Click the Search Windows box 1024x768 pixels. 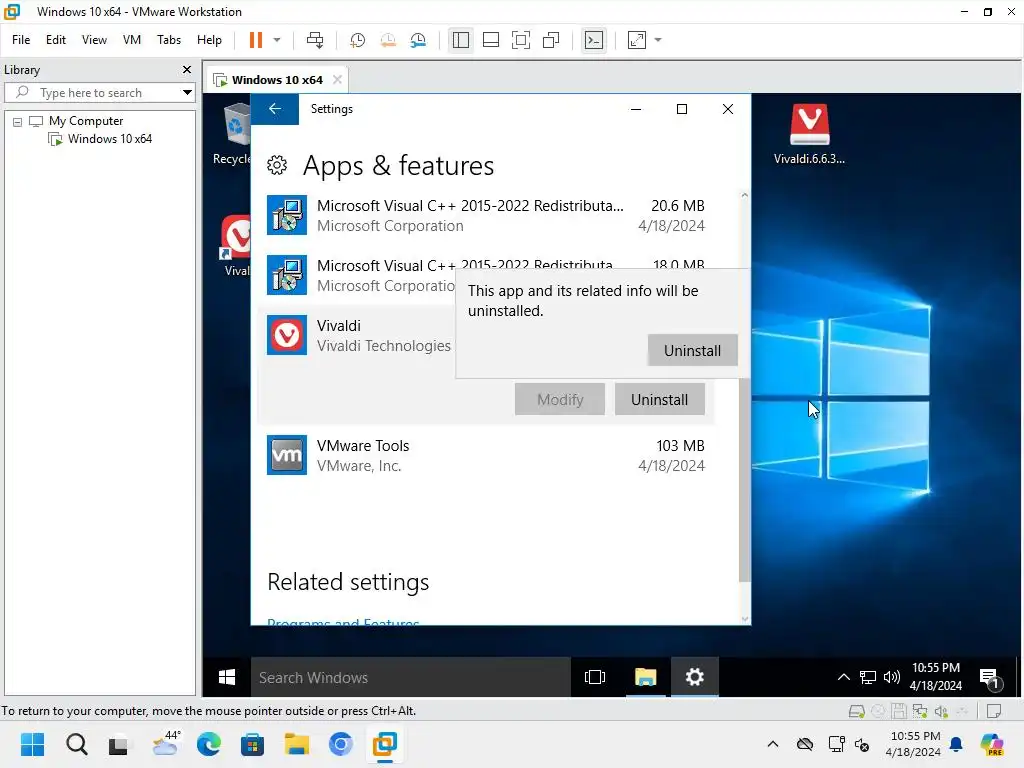411,677
